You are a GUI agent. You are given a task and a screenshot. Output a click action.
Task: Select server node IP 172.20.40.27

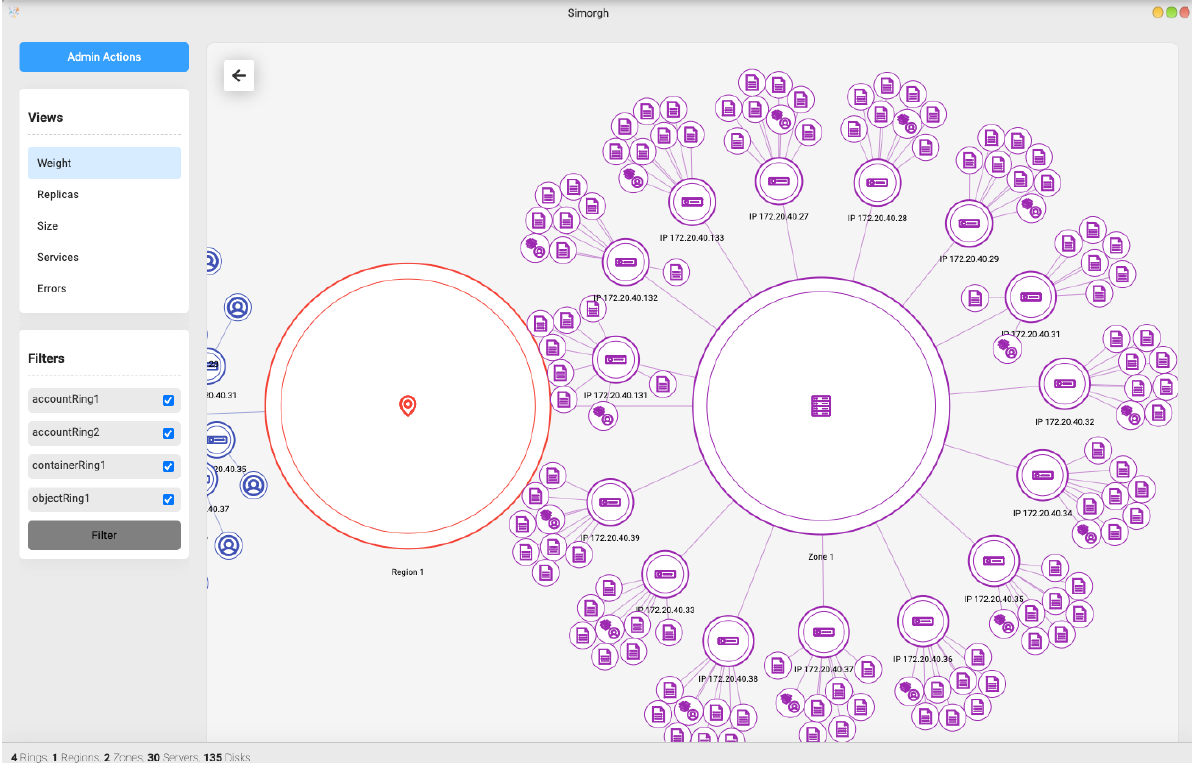click(777, 181)
